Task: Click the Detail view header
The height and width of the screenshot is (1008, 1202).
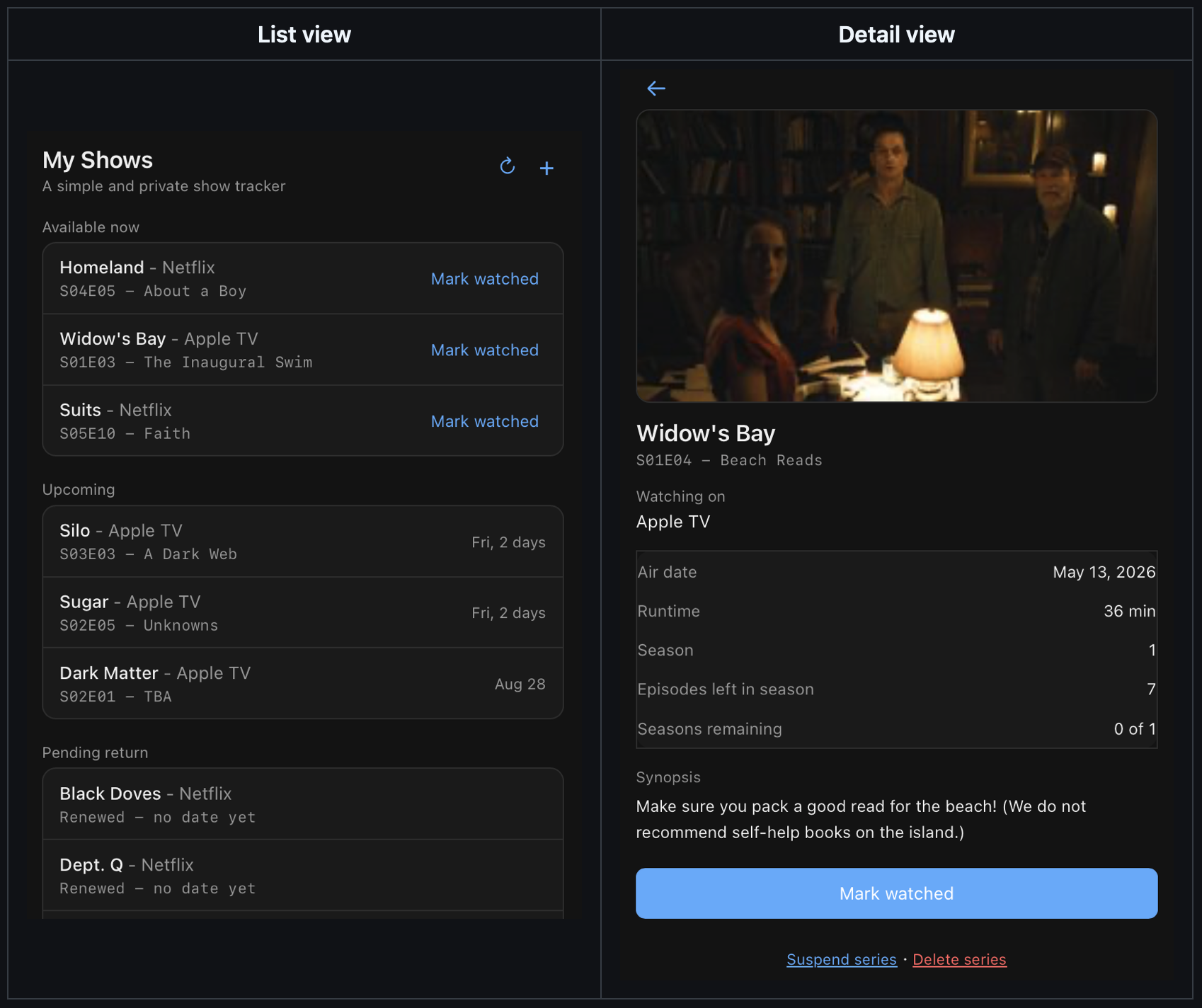Action: click(896, 35)
